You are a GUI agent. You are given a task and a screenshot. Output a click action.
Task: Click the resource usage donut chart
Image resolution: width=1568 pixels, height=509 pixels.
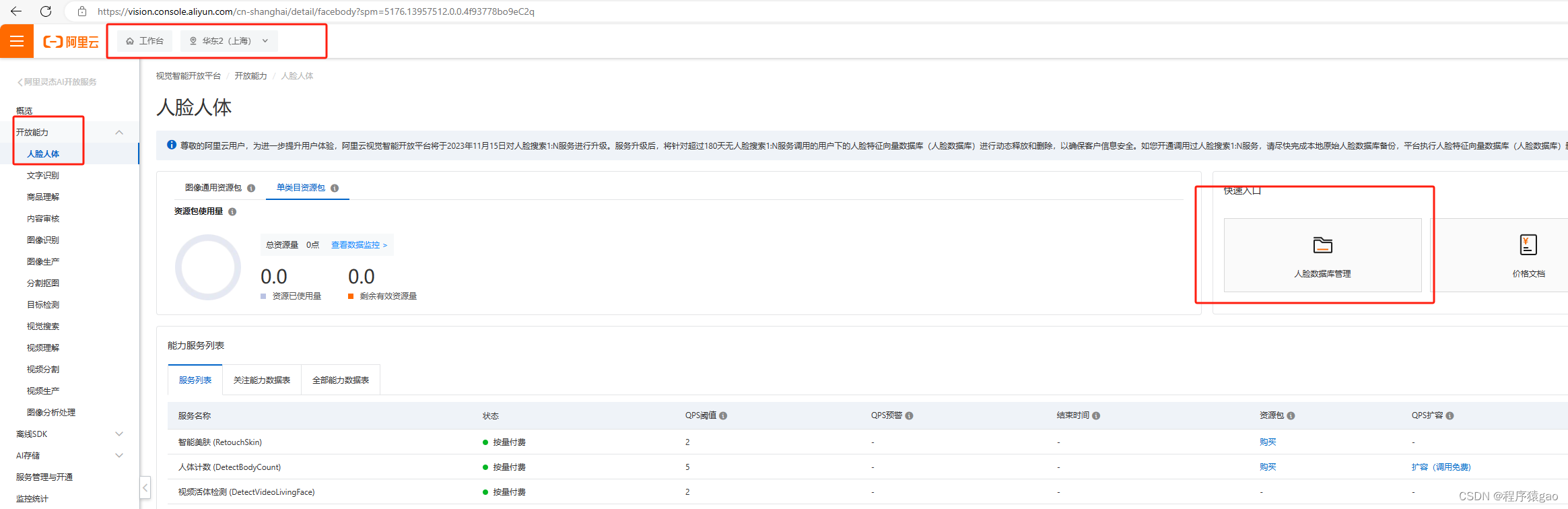click(x=208, y=267)
